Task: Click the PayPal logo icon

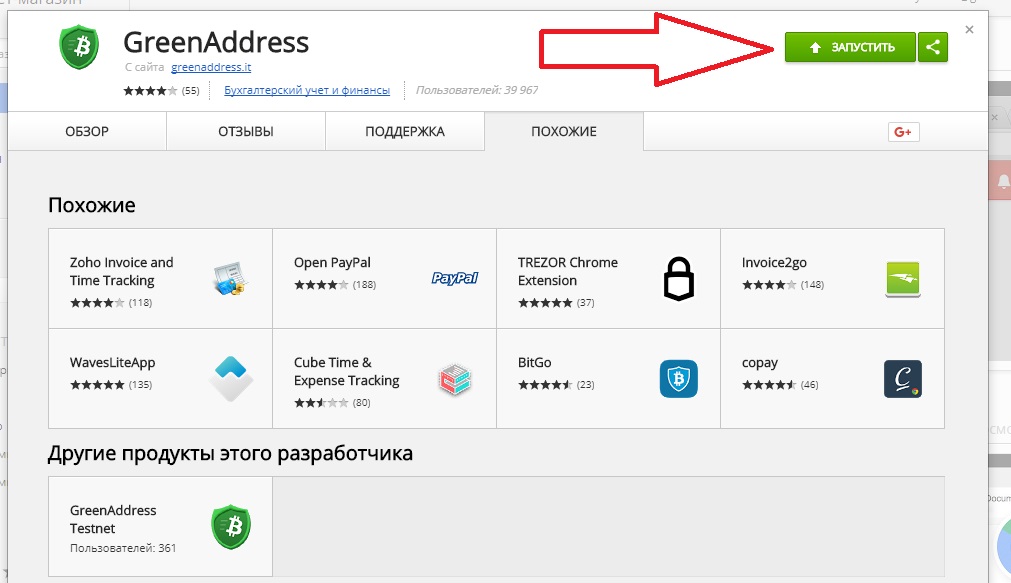Action: point(455,278)
